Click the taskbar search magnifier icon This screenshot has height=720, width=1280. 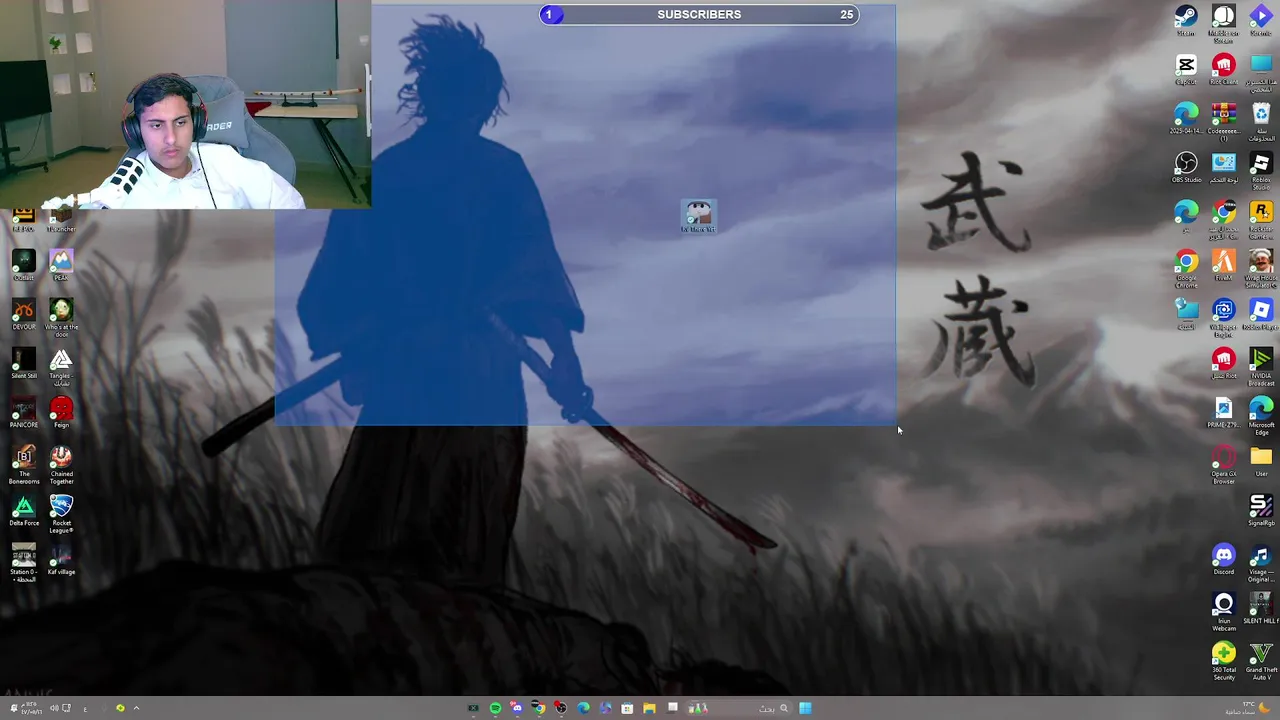click(784, 708)
